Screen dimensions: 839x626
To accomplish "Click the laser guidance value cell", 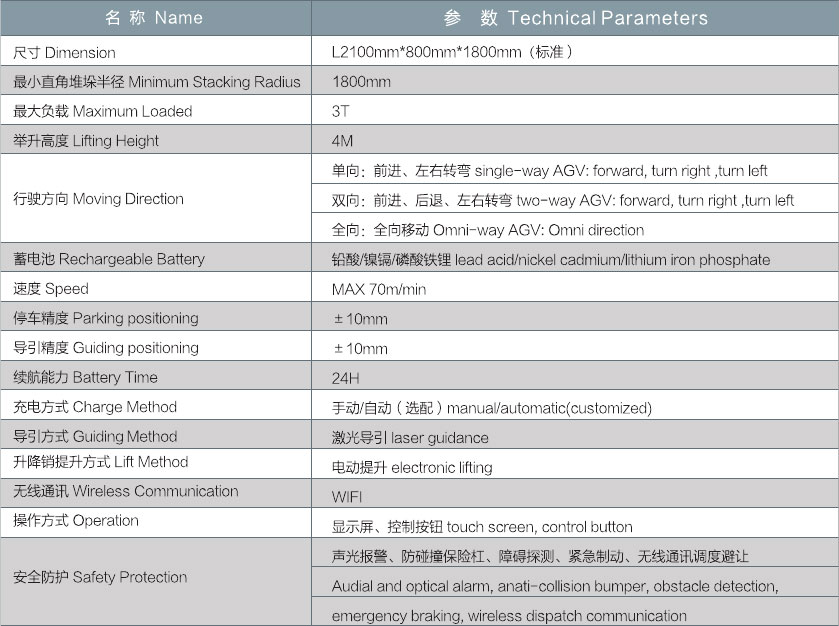I will [410, 437].
